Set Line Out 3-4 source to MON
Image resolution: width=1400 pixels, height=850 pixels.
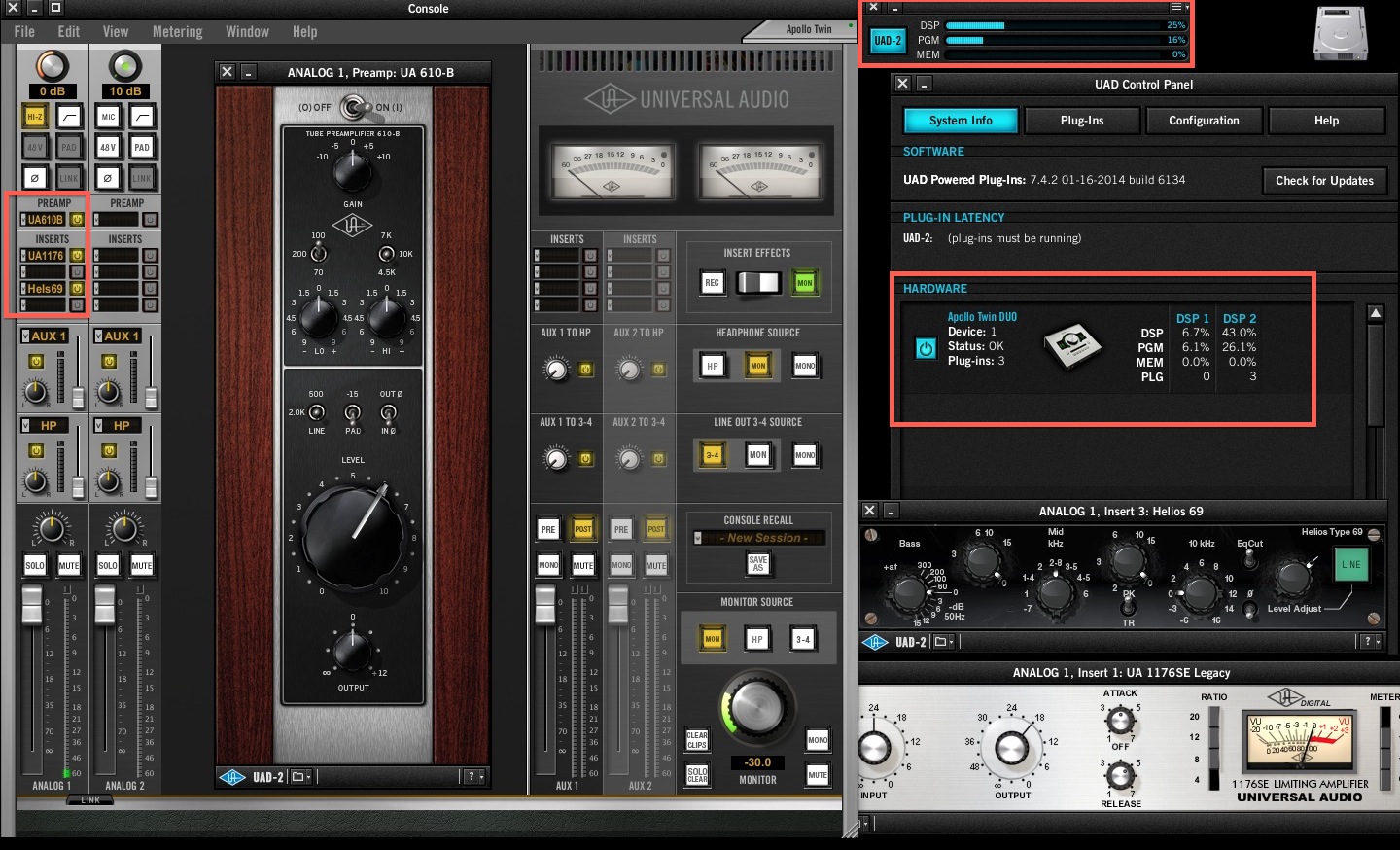tap(758, 454)
